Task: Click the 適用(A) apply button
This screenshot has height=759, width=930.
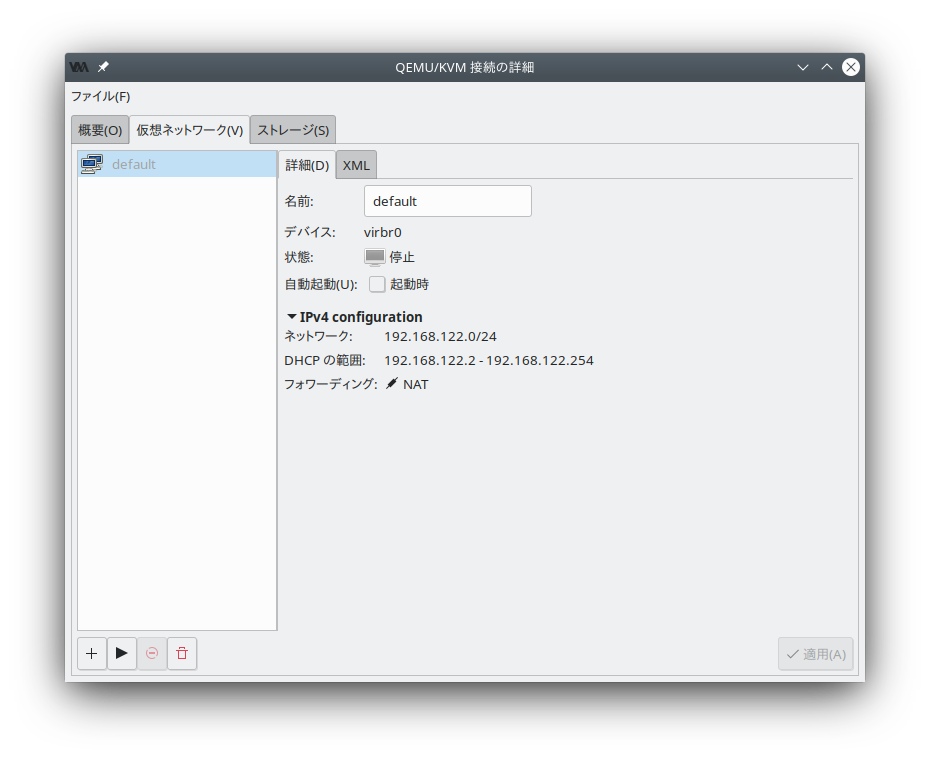Action: 815,654
